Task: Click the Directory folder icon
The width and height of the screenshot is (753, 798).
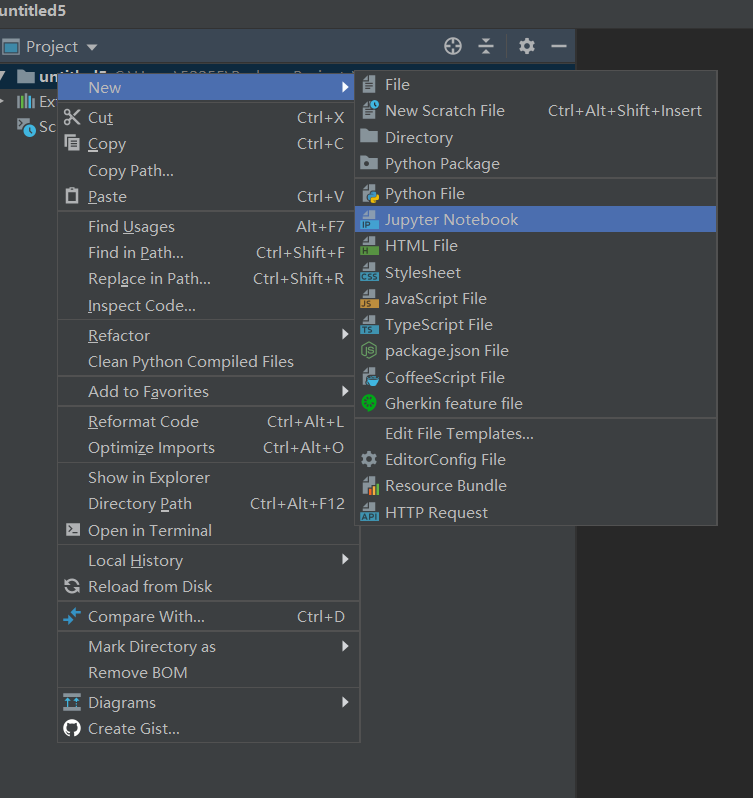Action: [x=369, y=136]
